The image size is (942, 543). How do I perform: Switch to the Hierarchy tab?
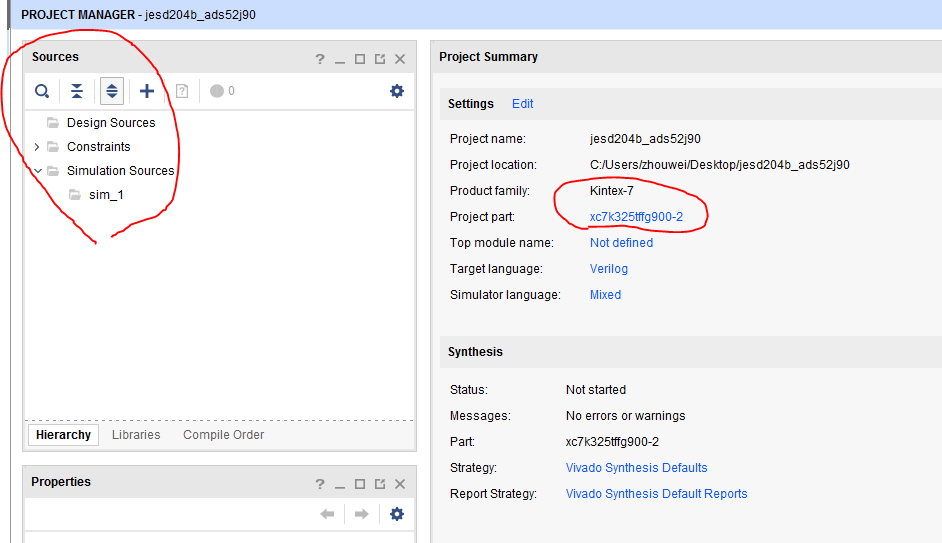[63, 435]
